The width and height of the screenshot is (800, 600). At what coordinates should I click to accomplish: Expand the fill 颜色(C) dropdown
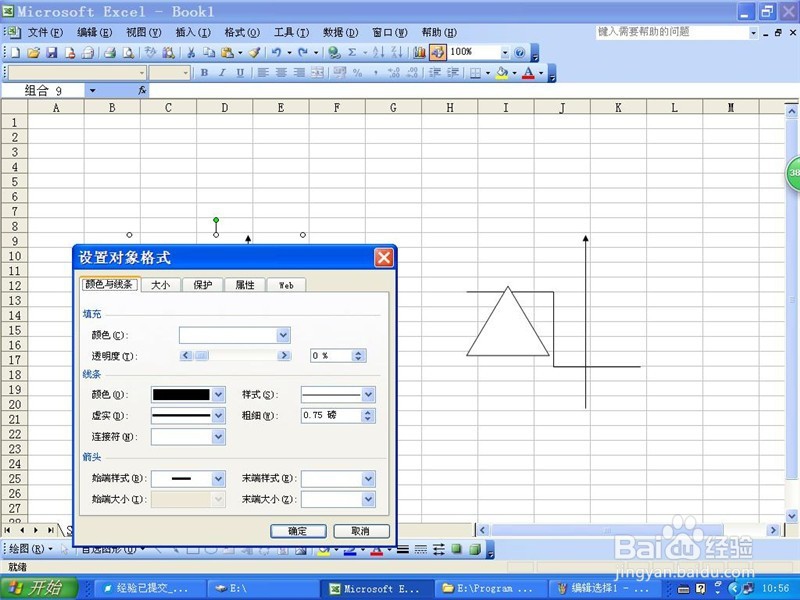click(283, 335)
